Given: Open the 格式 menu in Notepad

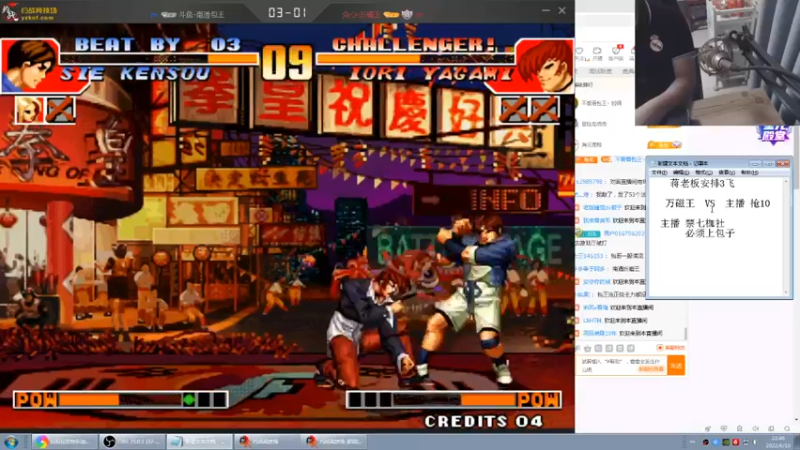Looking at the screenshot, I should pos(704,172).
